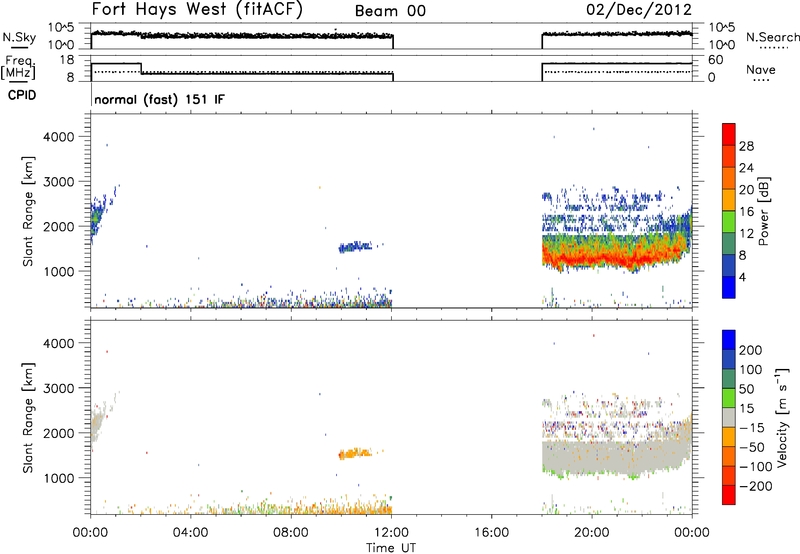Click the date "02/Dec/2012"
This screenshot has height=554, width=800.
pyautogui.click(x=639, y=9)
